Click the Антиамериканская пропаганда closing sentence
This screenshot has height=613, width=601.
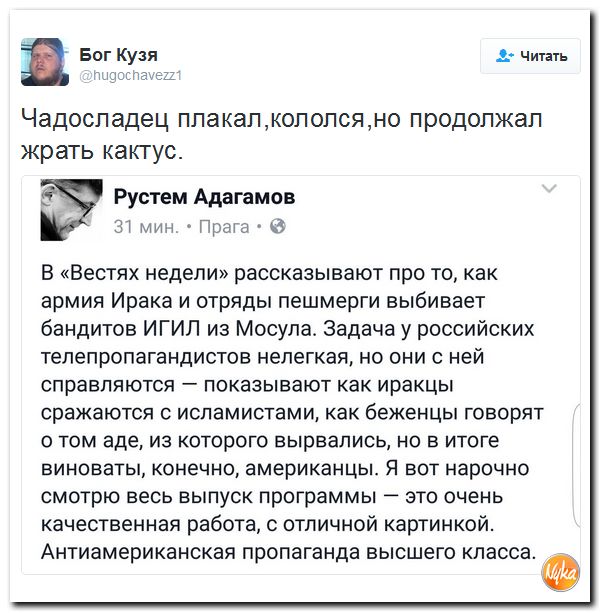click(288, 552)
